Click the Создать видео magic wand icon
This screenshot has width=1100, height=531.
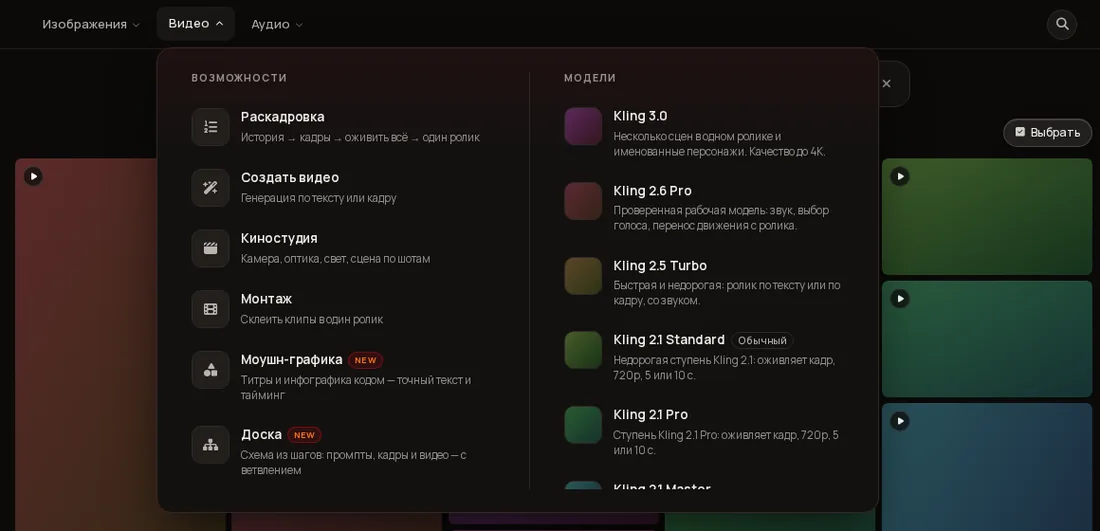(210, 187)
